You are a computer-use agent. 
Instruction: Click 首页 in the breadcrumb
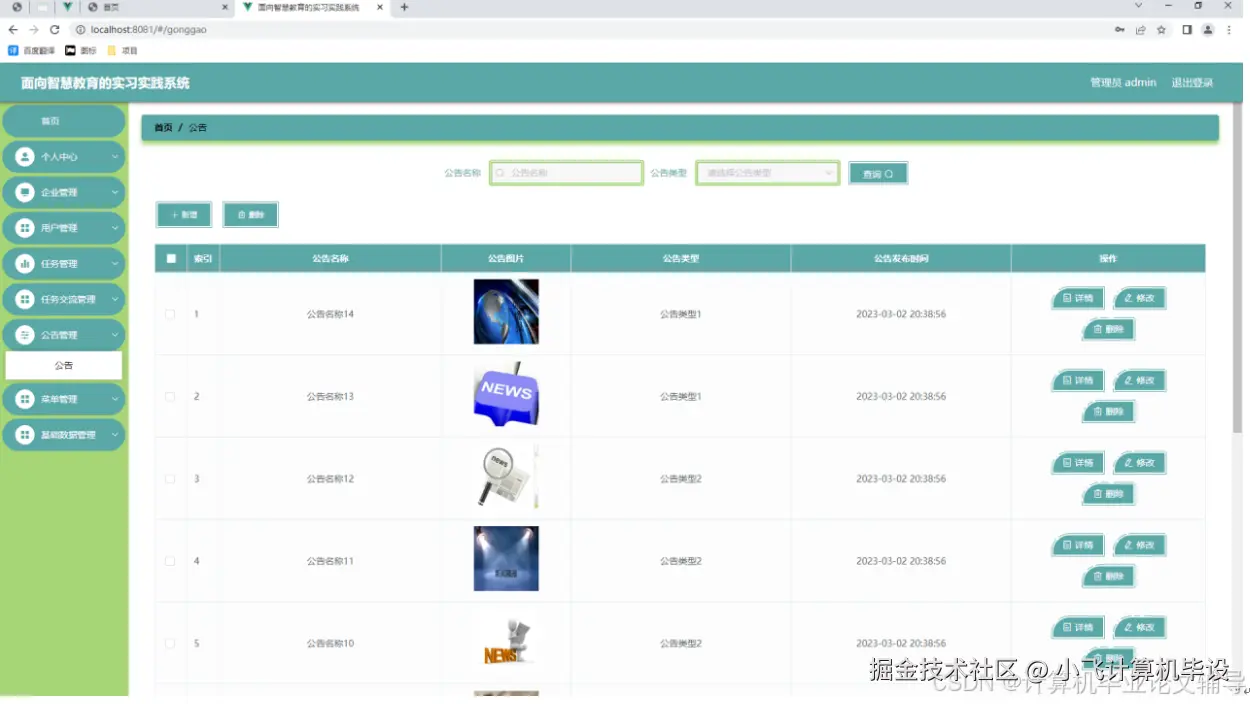coord(163,128)
